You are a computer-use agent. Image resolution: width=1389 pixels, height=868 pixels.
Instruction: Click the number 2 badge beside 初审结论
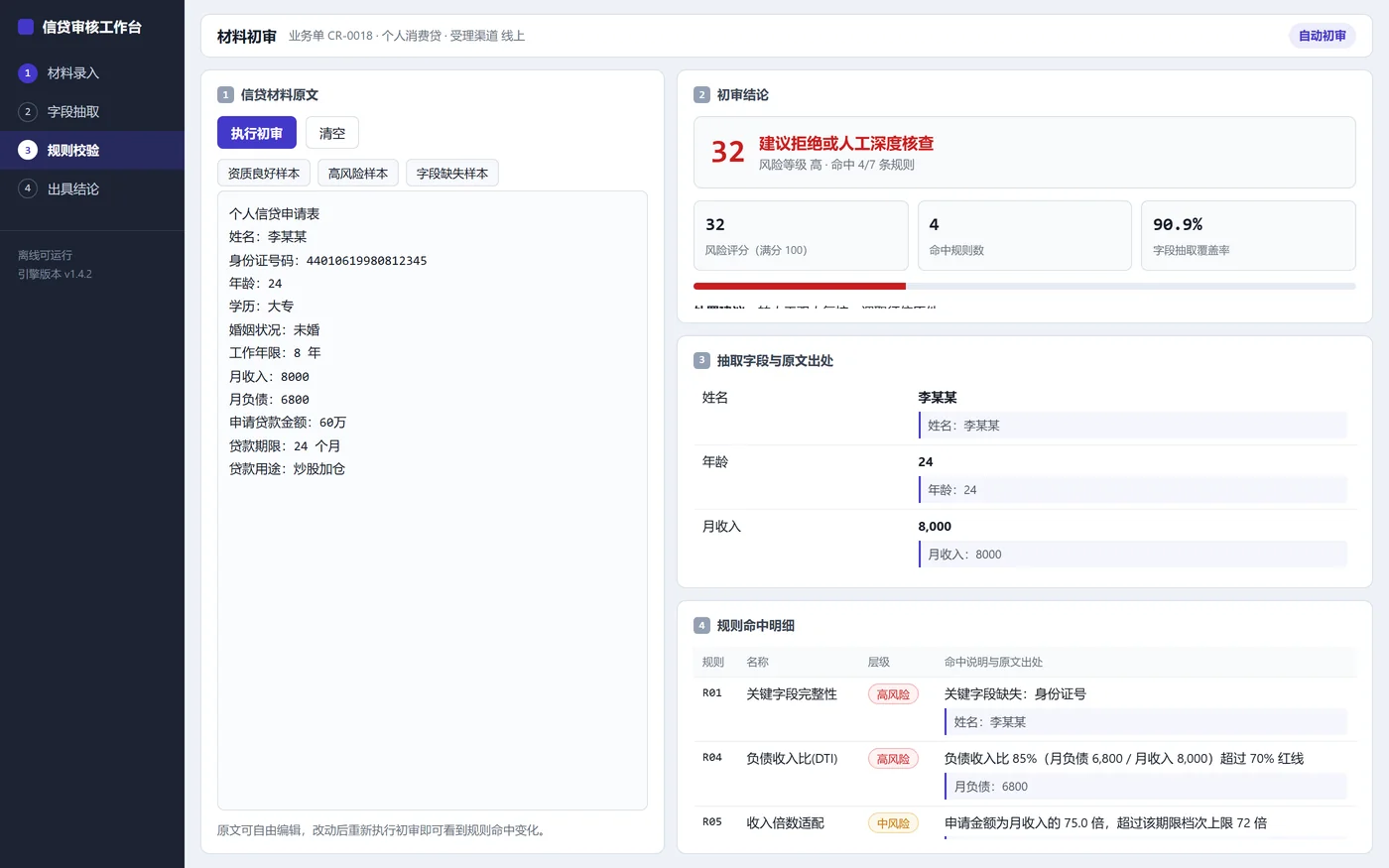pos(701,95)
